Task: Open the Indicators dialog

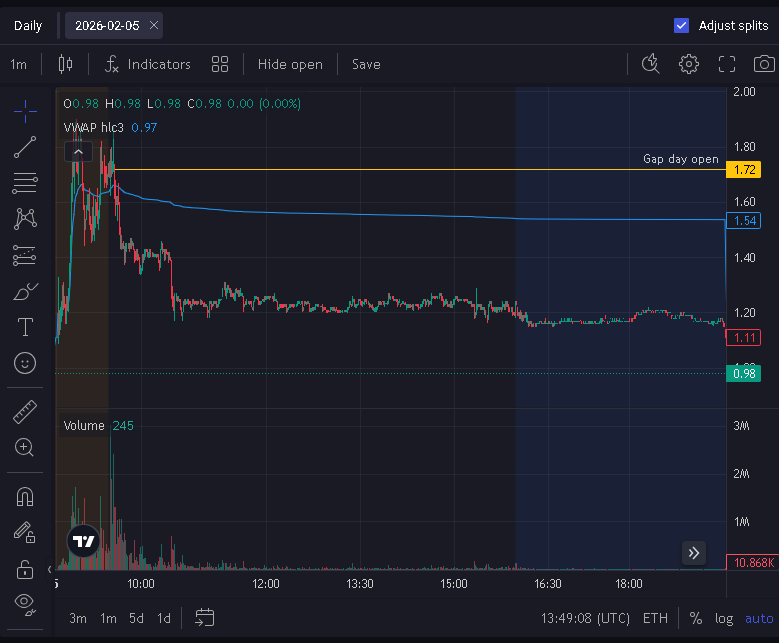Action: point(148,64)
